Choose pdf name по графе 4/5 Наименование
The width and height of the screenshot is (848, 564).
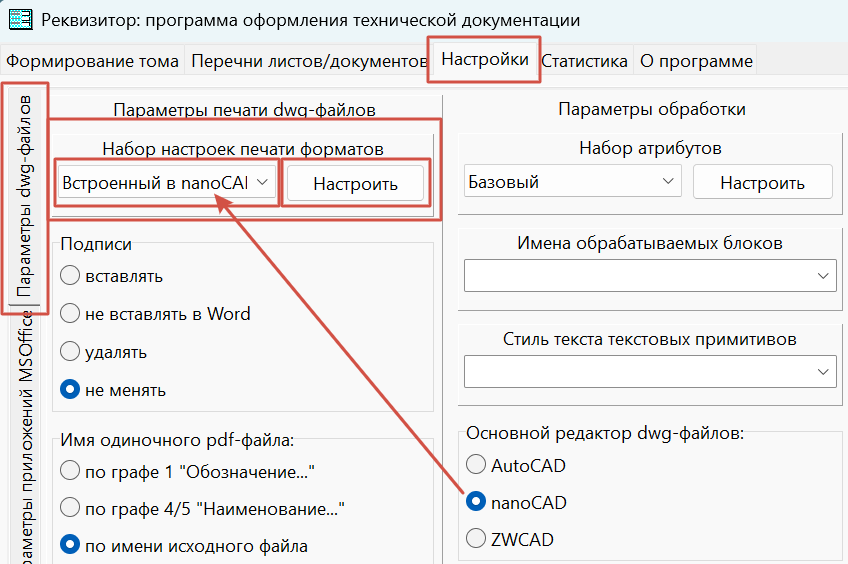tap(202, 508)
